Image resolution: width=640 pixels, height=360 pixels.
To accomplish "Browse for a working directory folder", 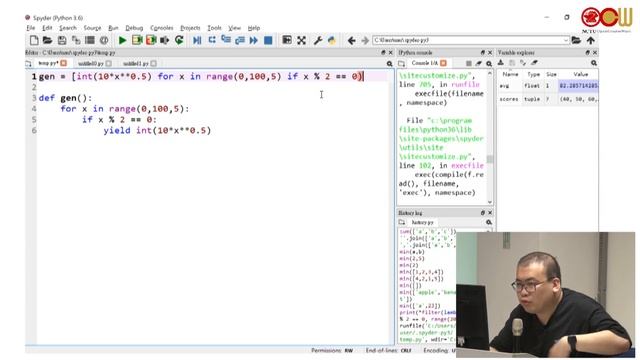I will coord(576,40).
